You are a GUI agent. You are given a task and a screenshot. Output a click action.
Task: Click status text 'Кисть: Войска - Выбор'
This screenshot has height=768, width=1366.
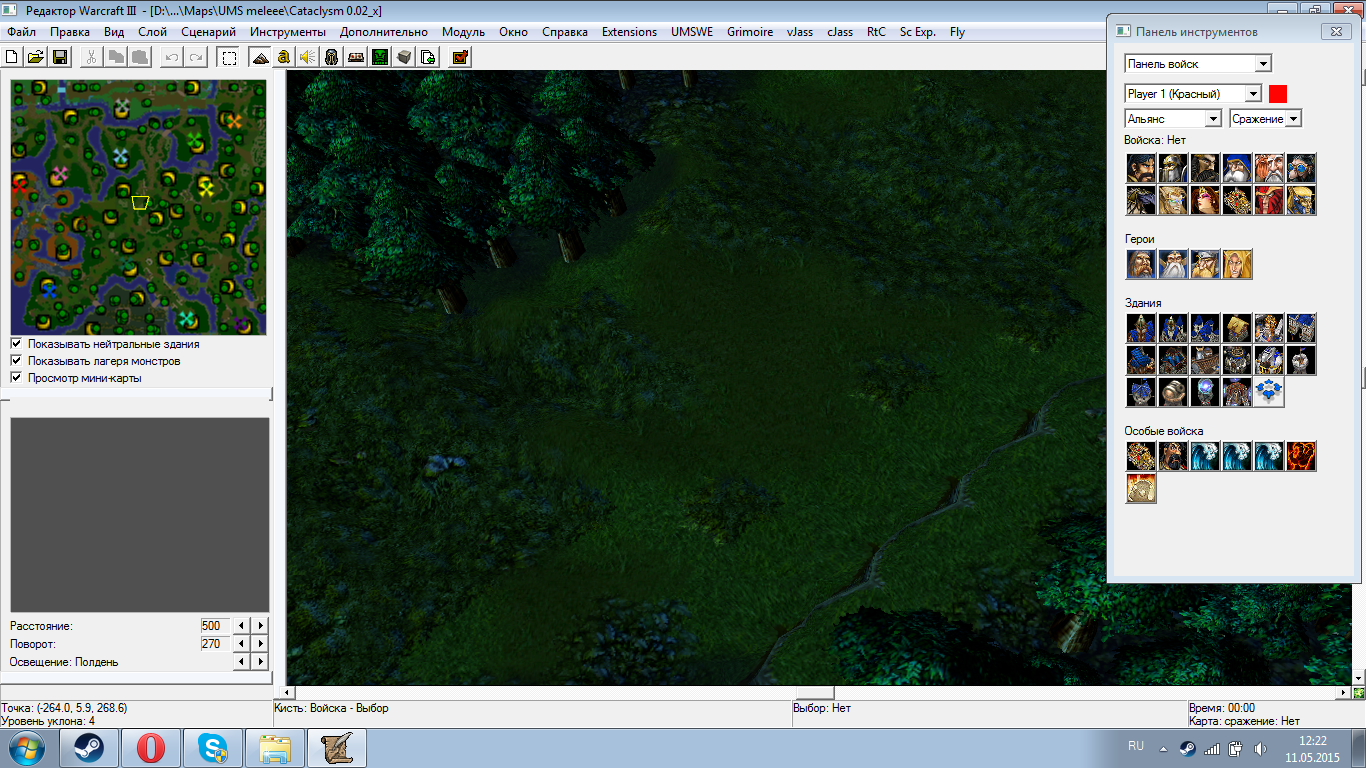point(331,708)
